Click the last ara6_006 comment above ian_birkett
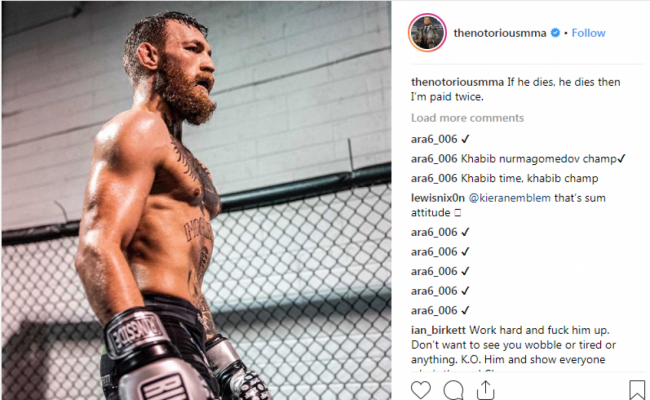This screenshot has width=650, height=400. tap(435, 310)
